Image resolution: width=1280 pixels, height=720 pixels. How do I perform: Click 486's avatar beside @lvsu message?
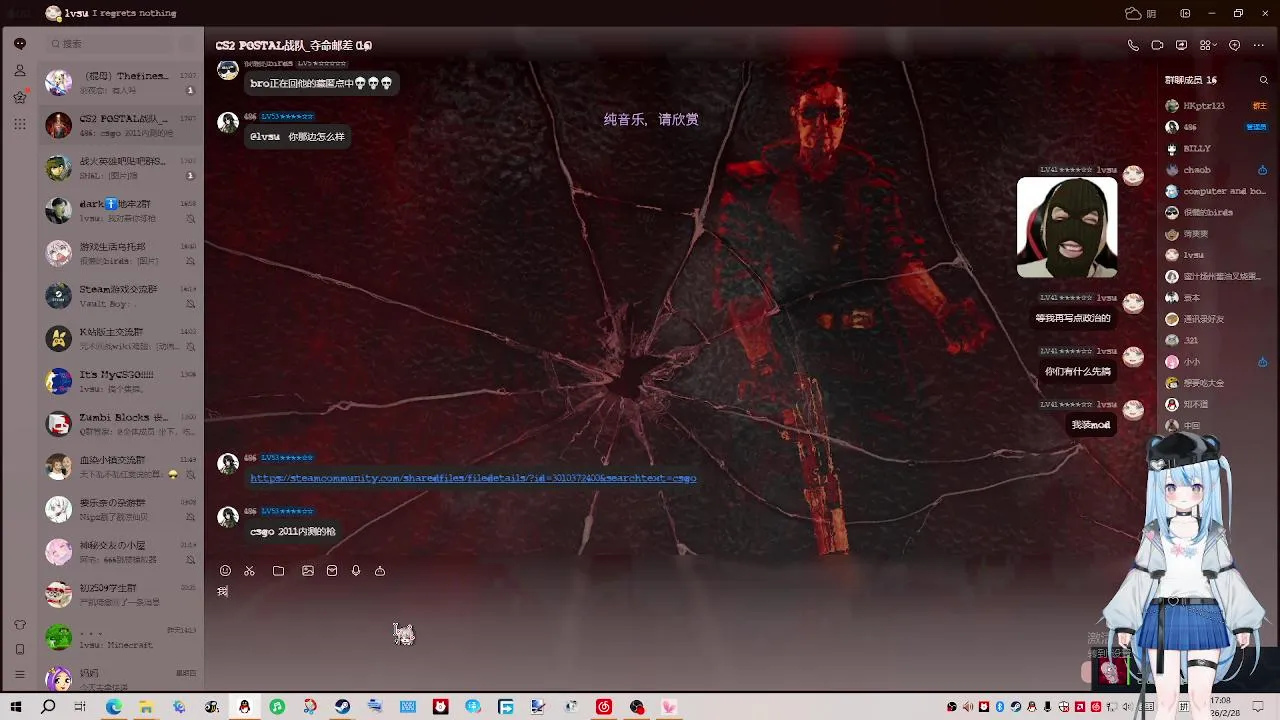[x=228, y=123]
